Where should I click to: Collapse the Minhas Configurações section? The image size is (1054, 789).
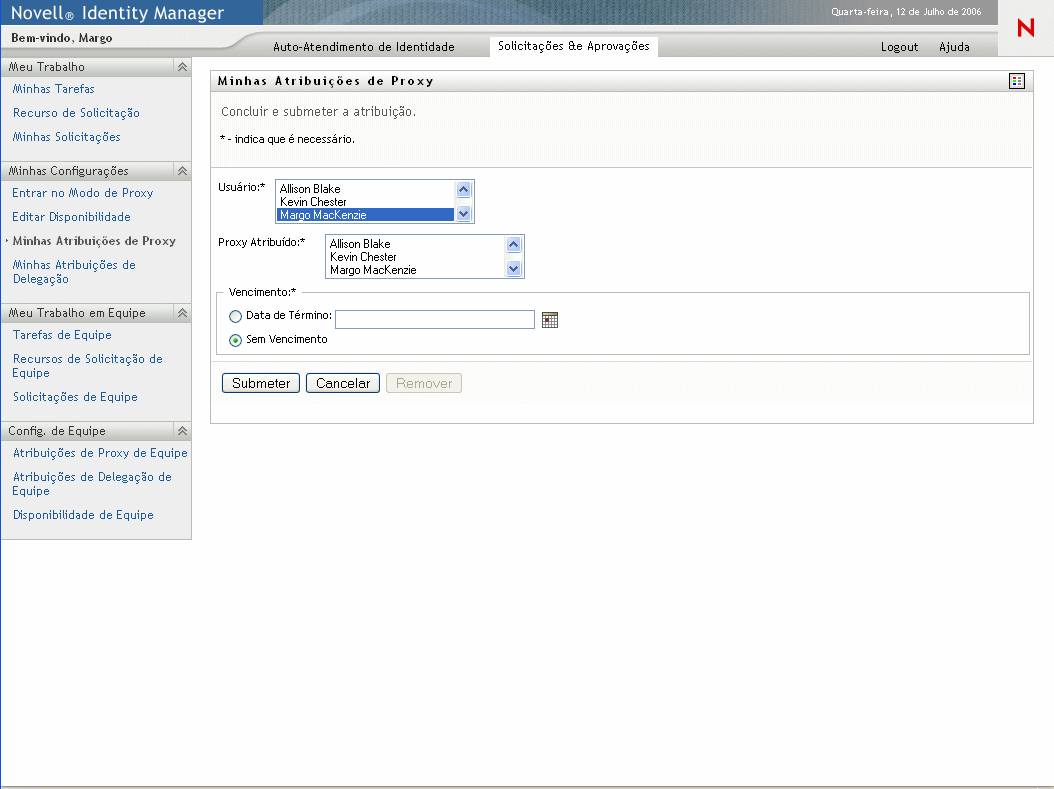pos(182,171)
